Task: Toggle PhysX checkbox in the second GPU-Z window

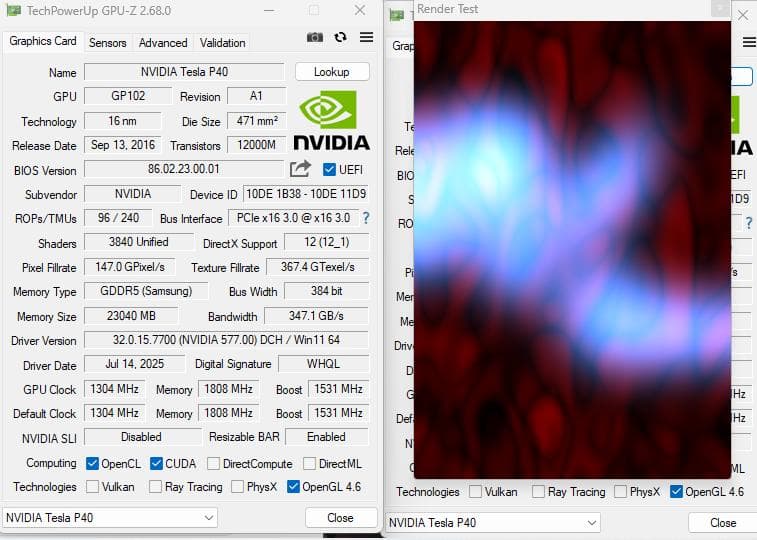Action: pyautogui.click(x=620, y=491)
